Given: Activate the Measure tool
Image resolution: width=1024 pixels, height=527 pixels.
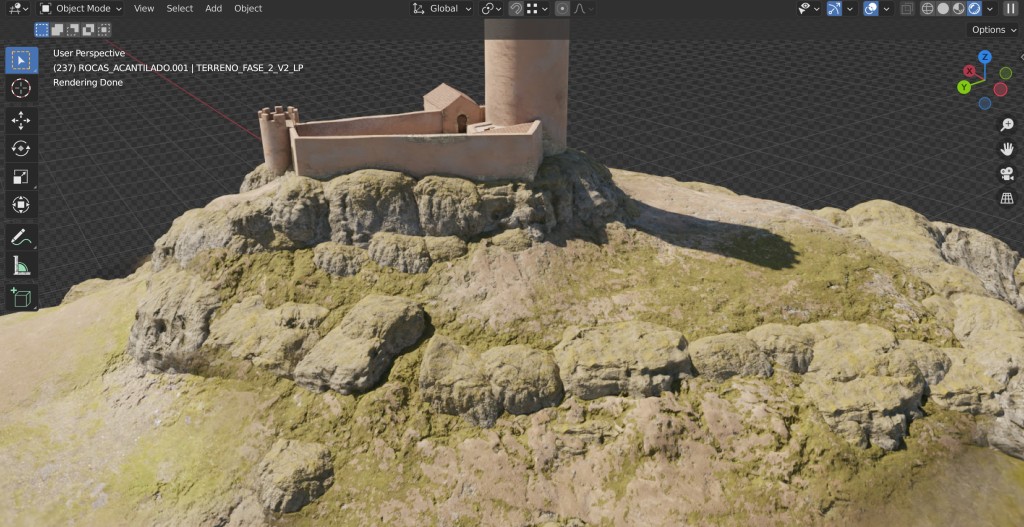Looking at the screenshot, I should pyautogui.click(x=21, y=265).
